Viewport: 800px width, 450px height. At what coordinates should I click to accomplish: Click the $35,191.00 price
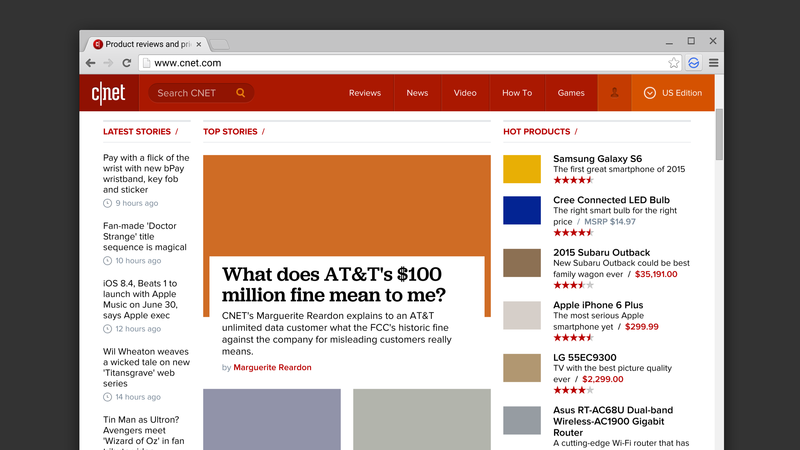point(656,274)
